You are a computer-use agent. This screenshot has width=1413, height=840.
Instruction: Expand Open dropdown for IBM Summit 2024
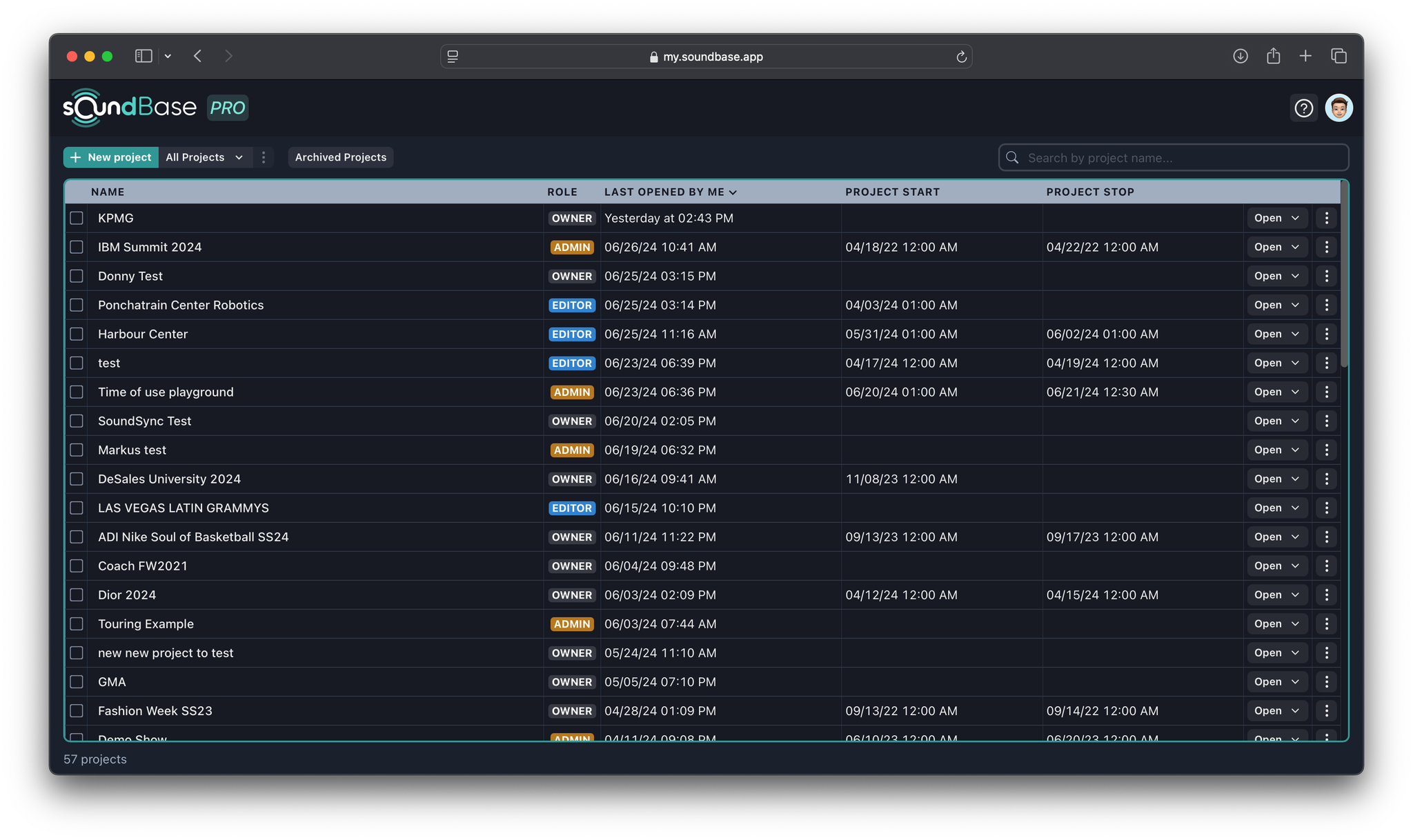pos(1276,247)
